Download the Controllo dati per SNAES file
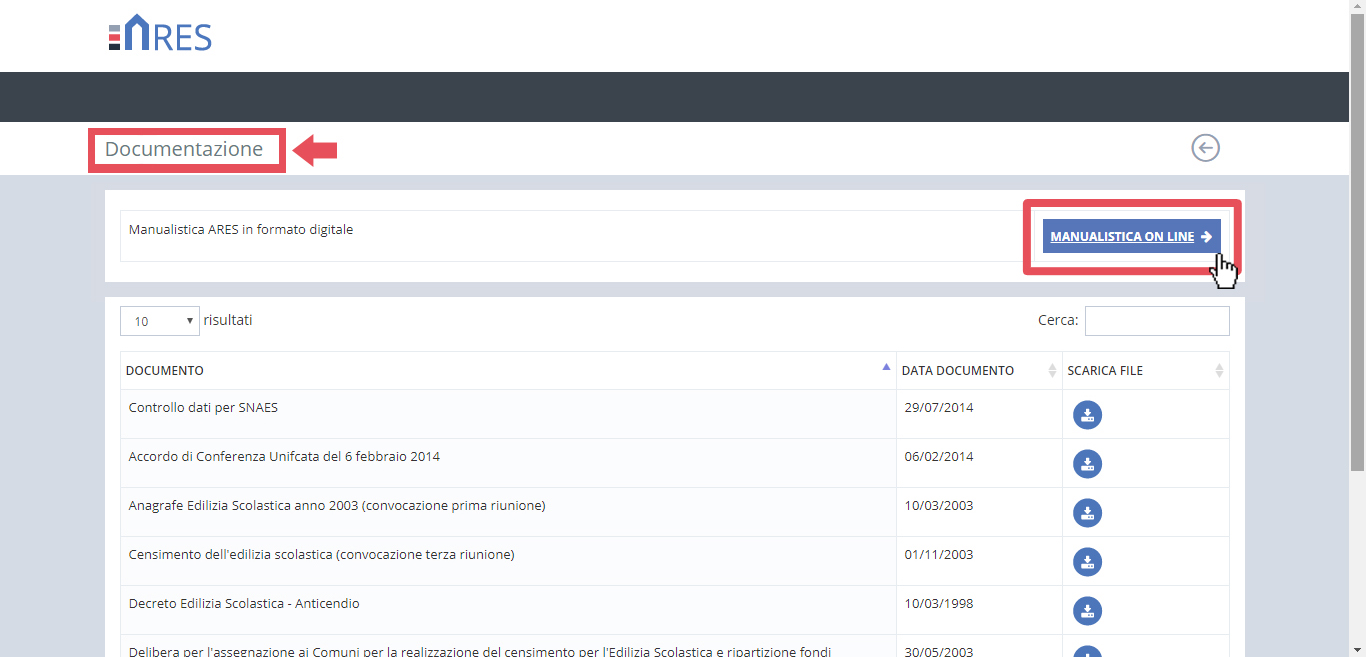 click(x=1087, y=415)
